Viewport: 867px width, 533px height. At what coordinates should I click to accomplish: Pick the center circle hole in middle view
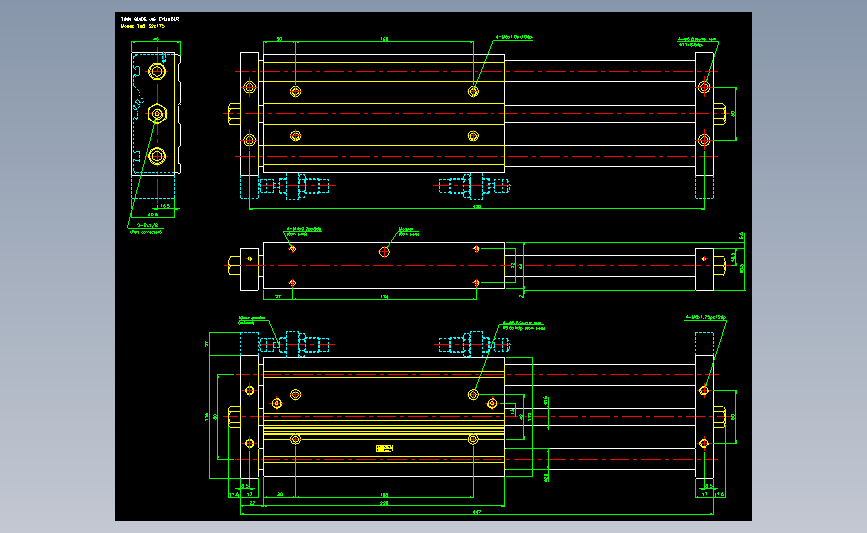384,252
